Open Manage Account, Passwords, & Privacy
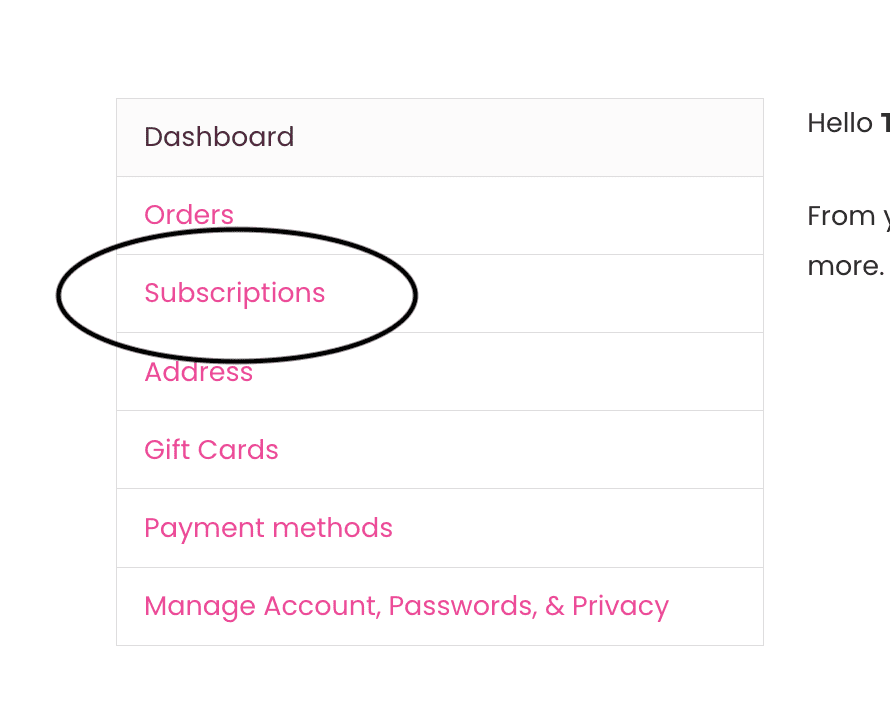 pos(406,606)
